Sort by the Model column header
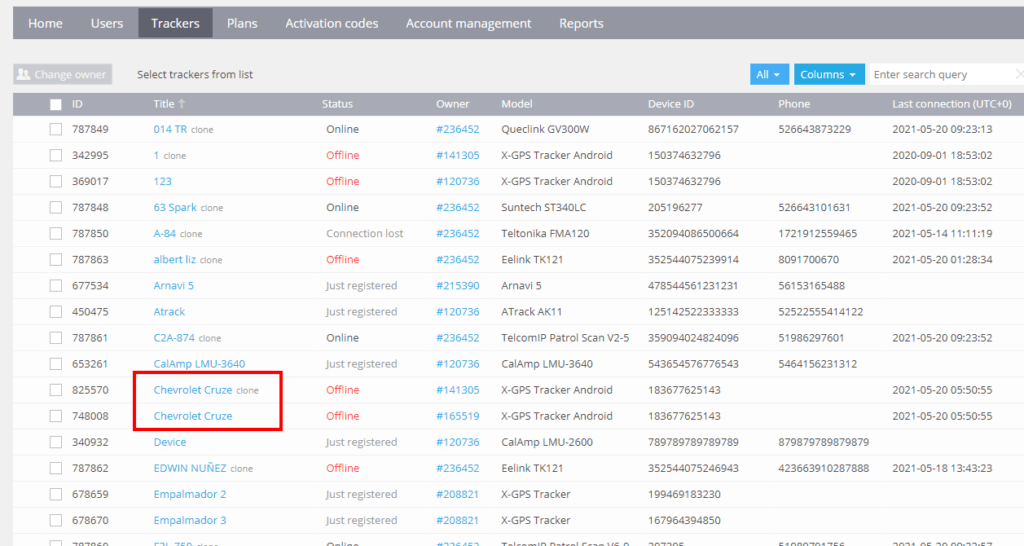 coord(517,104)
